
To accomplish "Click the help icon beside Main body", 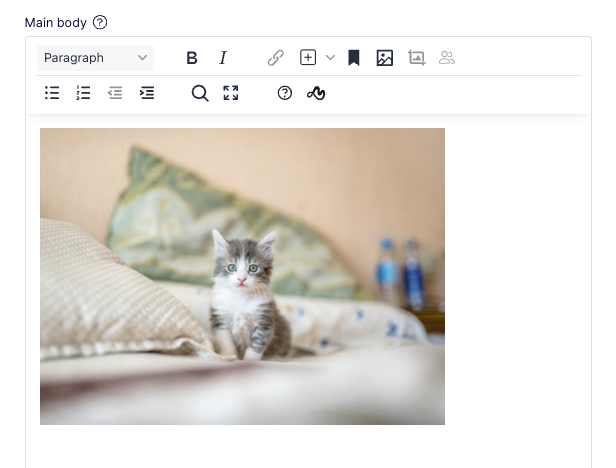I will click(x=100, y=22).
